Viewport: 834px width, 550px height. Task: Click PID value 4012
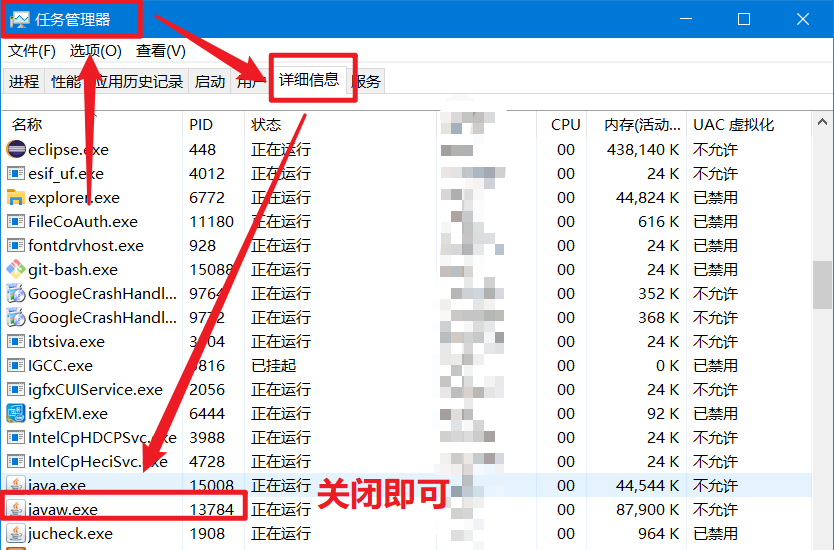point(207,173)
